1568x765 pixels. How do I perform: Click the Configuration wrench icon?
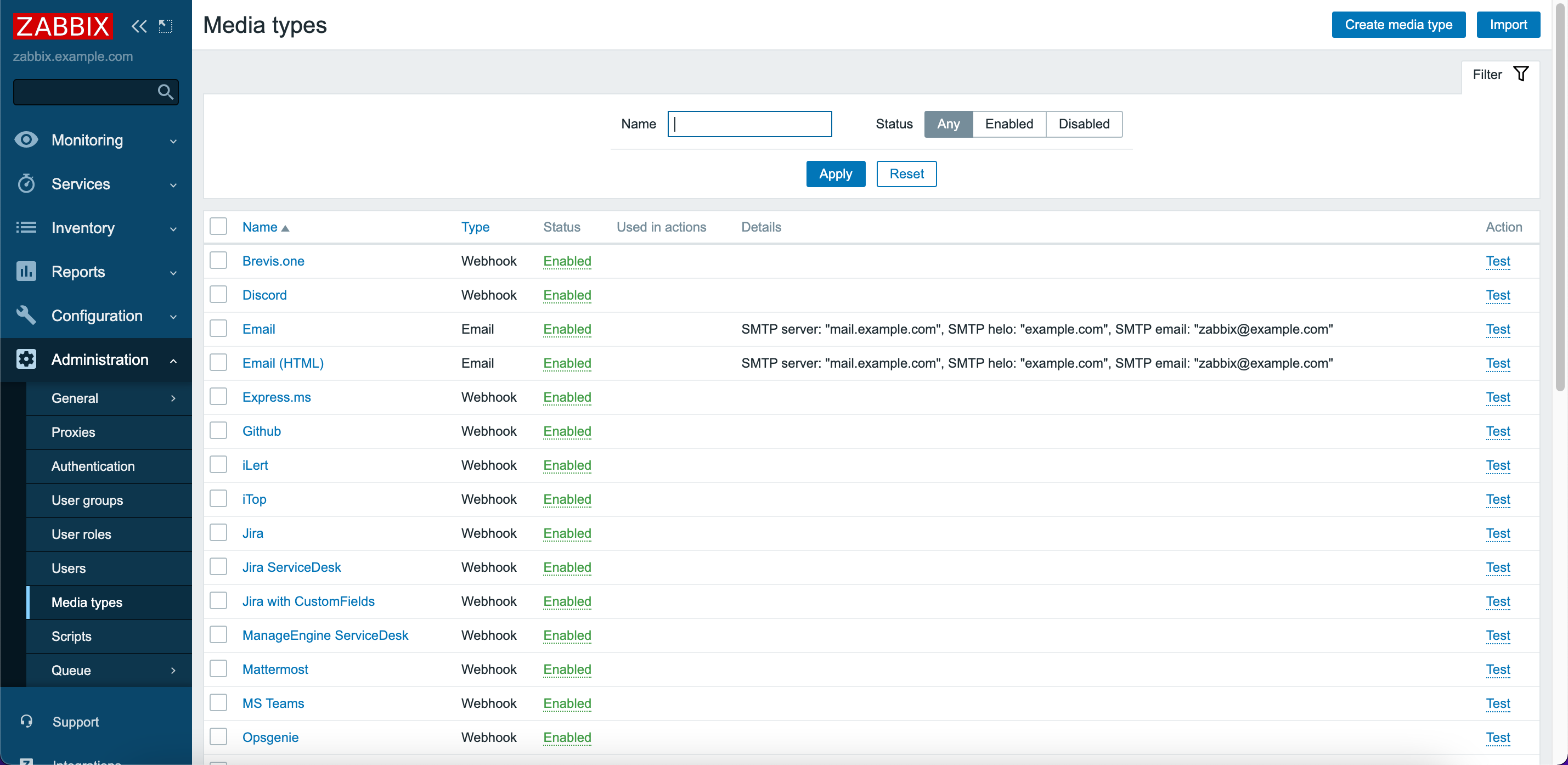26,316
